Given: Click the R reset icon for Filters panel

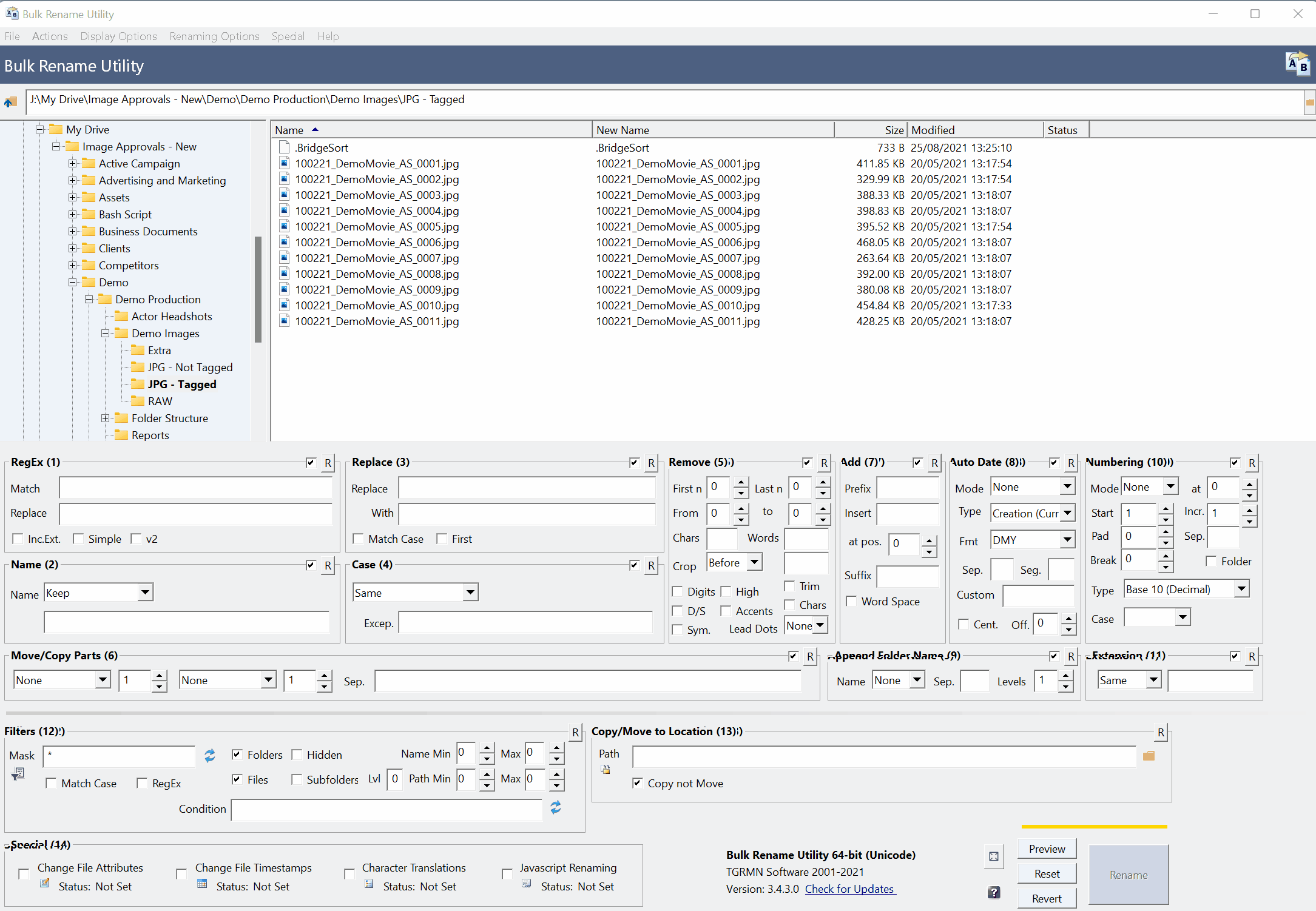Looking at the screenshot, I should [574, 731].
